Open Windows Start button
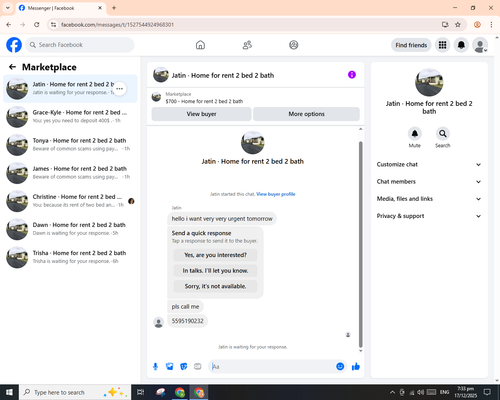This screenshot has height=400, width=500. point(9,392)
